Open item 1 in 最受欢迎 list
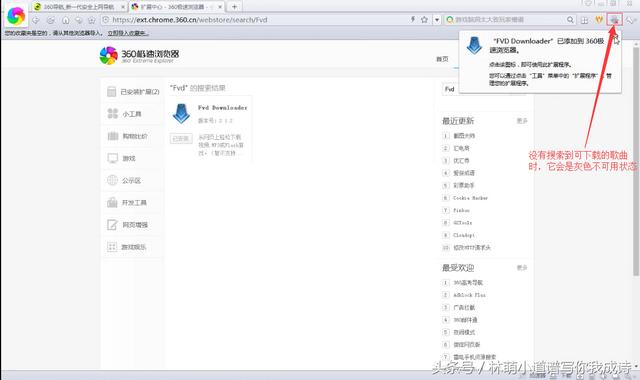This screenshot has width=640, height=380. (x=468, y=282)
